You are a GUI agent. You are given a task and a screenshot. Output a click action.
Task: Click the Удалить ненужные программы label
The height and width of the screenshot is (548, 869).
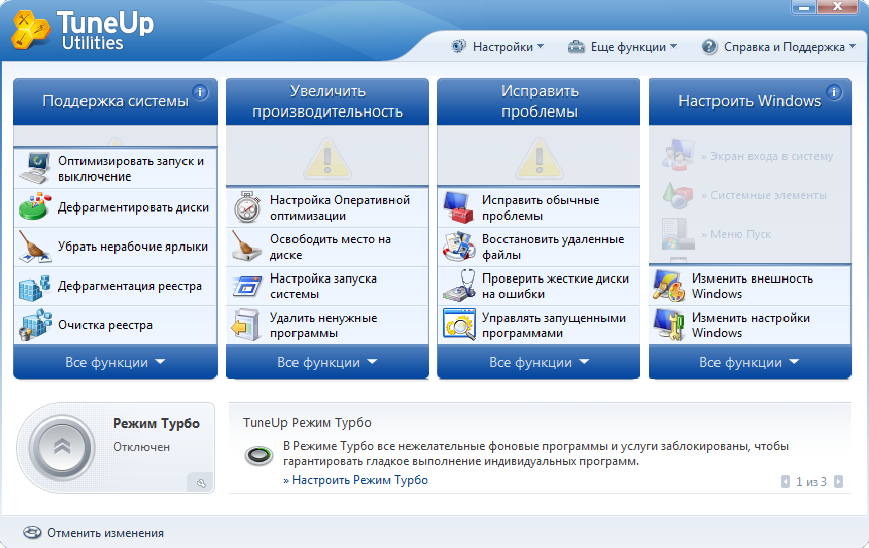click(x=324, y=325)
